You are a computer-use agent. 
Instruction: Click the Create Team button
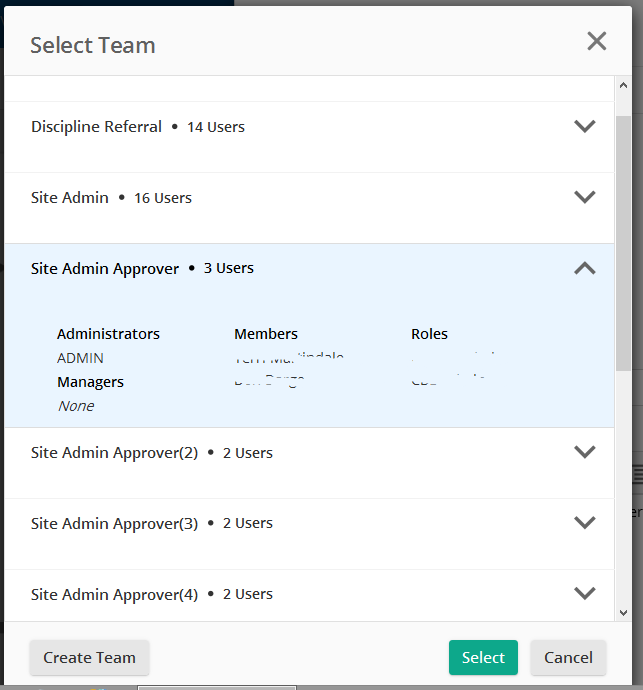pyautogui.click(x=89, y=657)
